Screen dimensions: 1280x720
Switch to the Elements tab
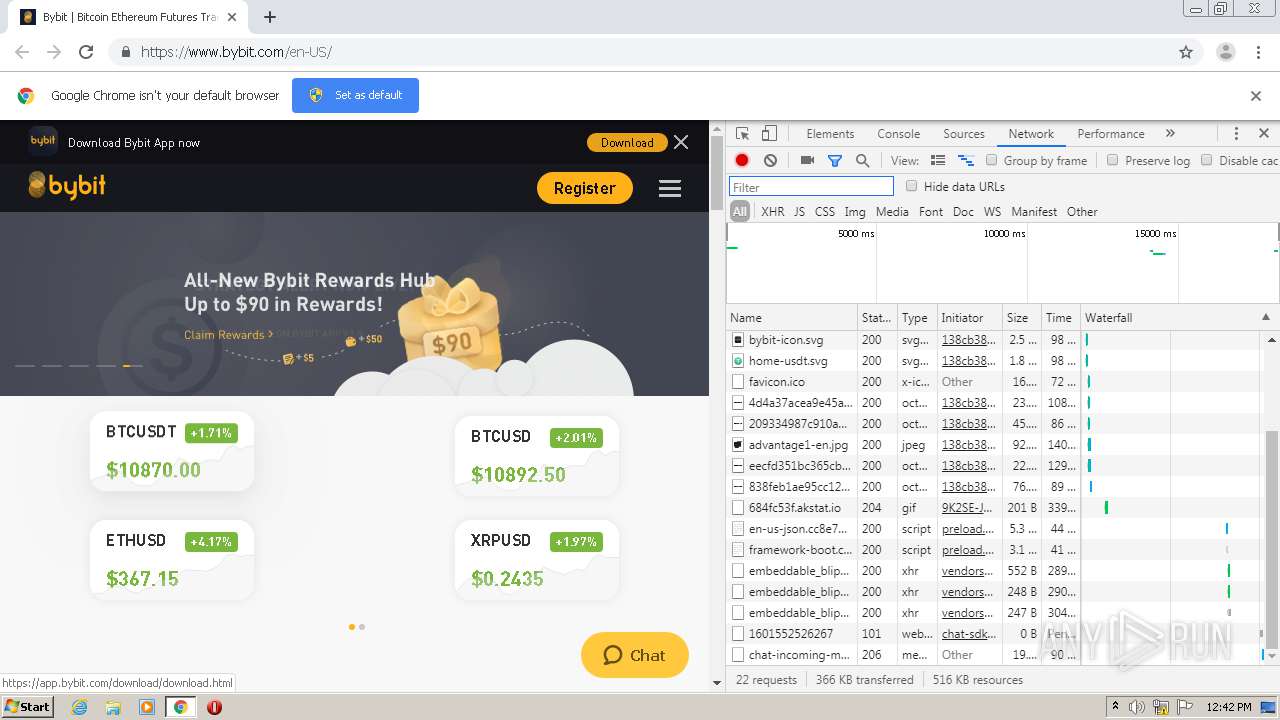(830, 134)
